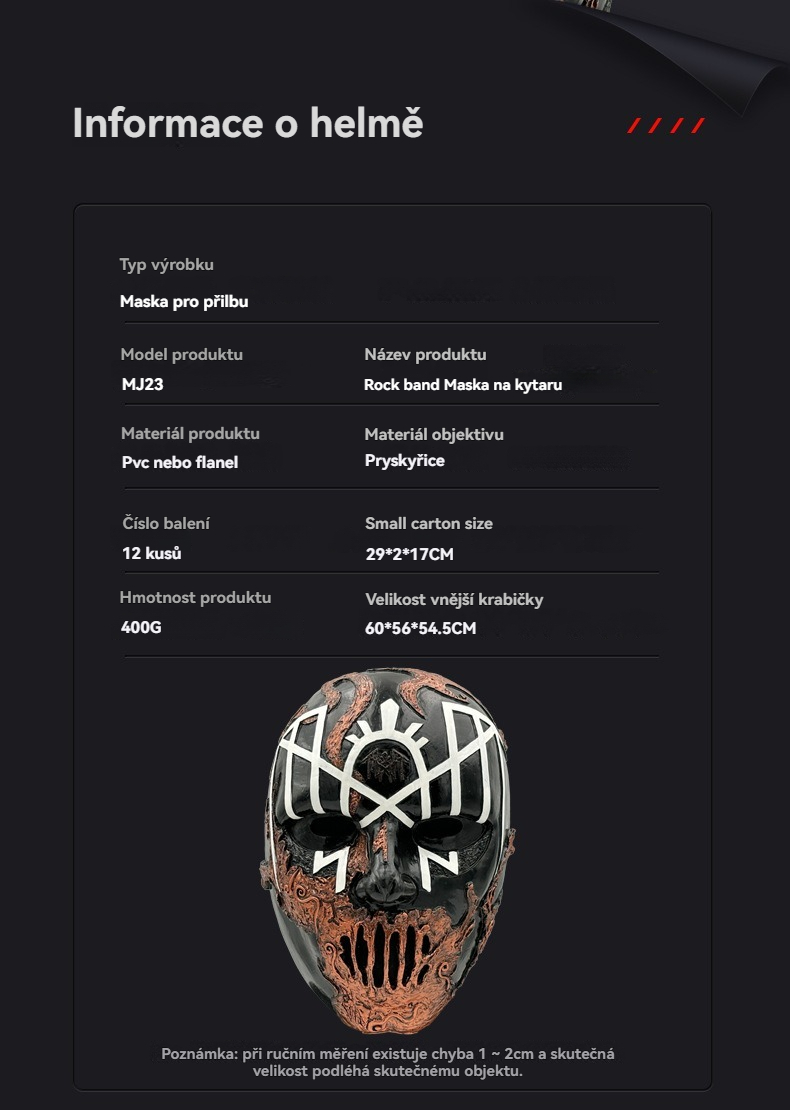Click the 'Název produktu' label
This screenshot has width=790, height=1110.
(425, 354)
